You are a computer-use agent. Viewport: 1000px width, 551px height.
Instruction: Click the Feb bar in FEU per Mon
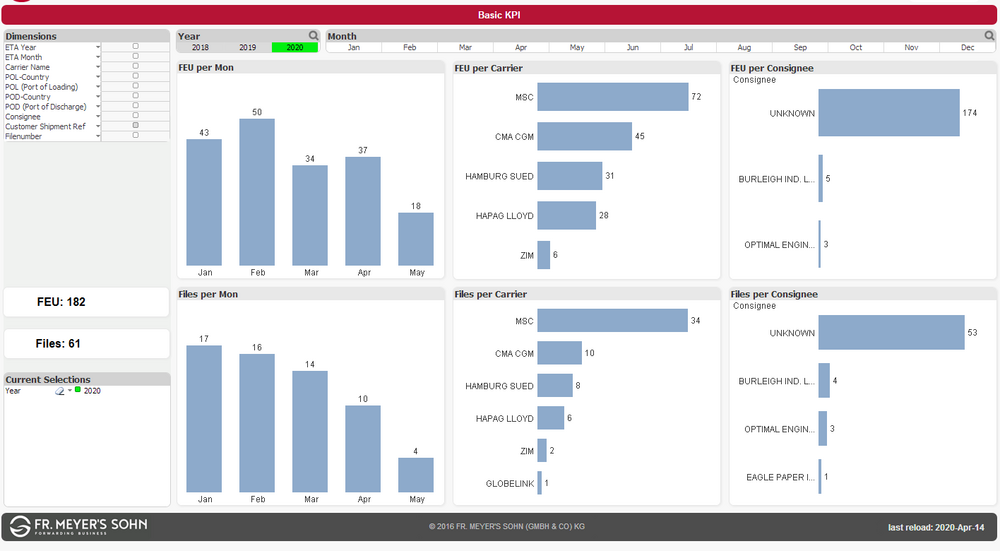coord(256,192)
